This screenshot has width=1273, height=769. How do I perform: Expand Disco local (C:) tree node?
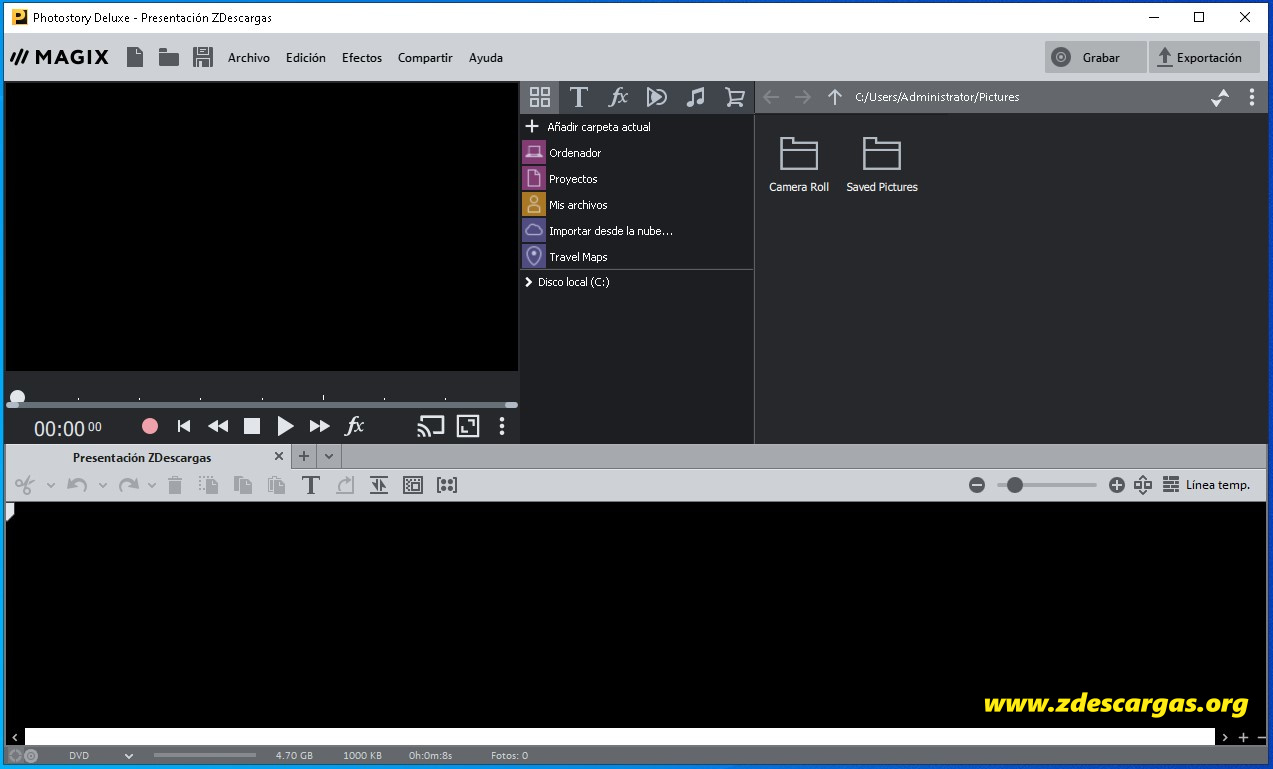pyautogui.click(x=528, y=283)
